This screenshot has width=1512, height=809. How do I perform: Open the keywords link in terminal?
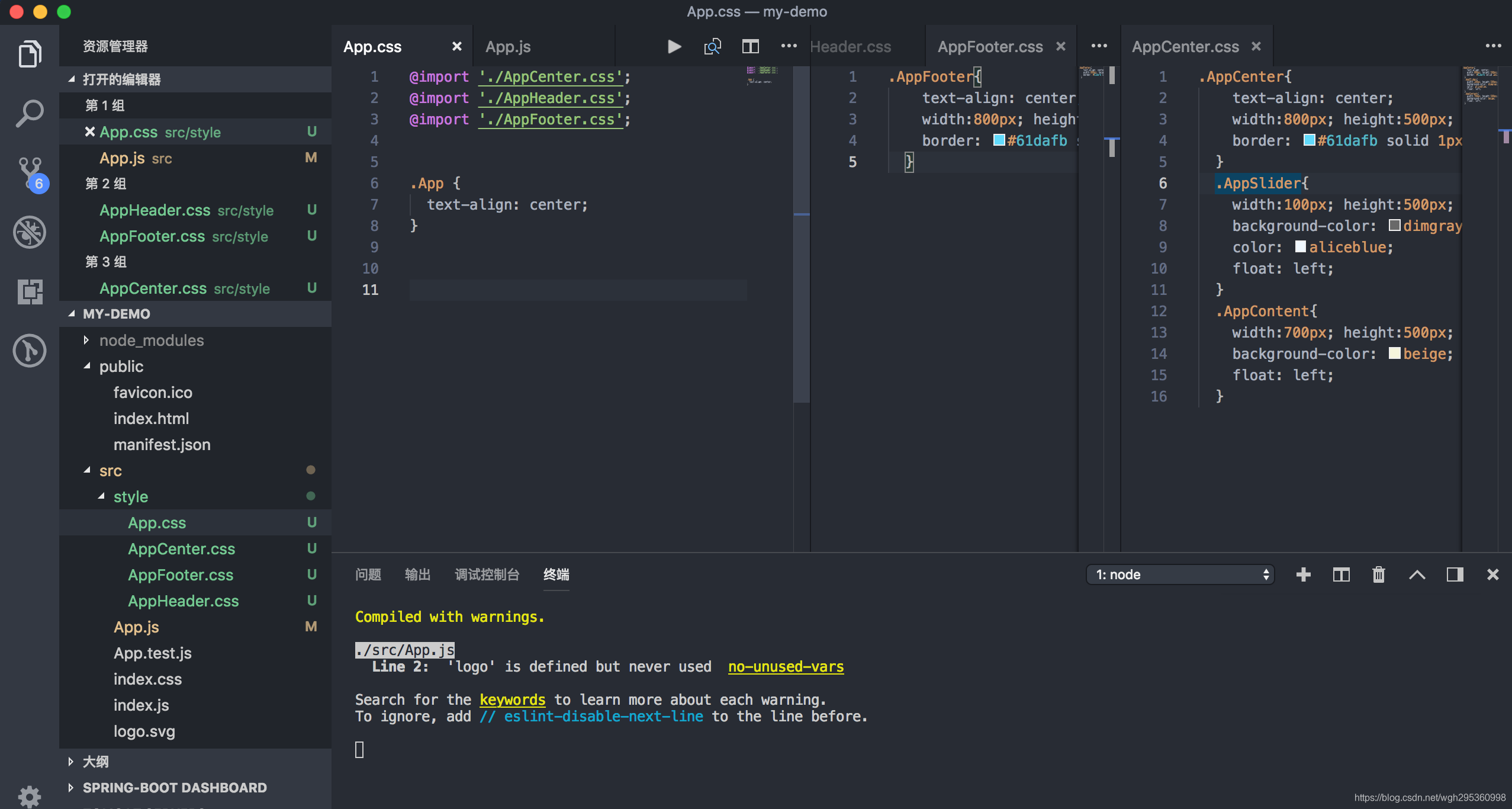point(512,700)
